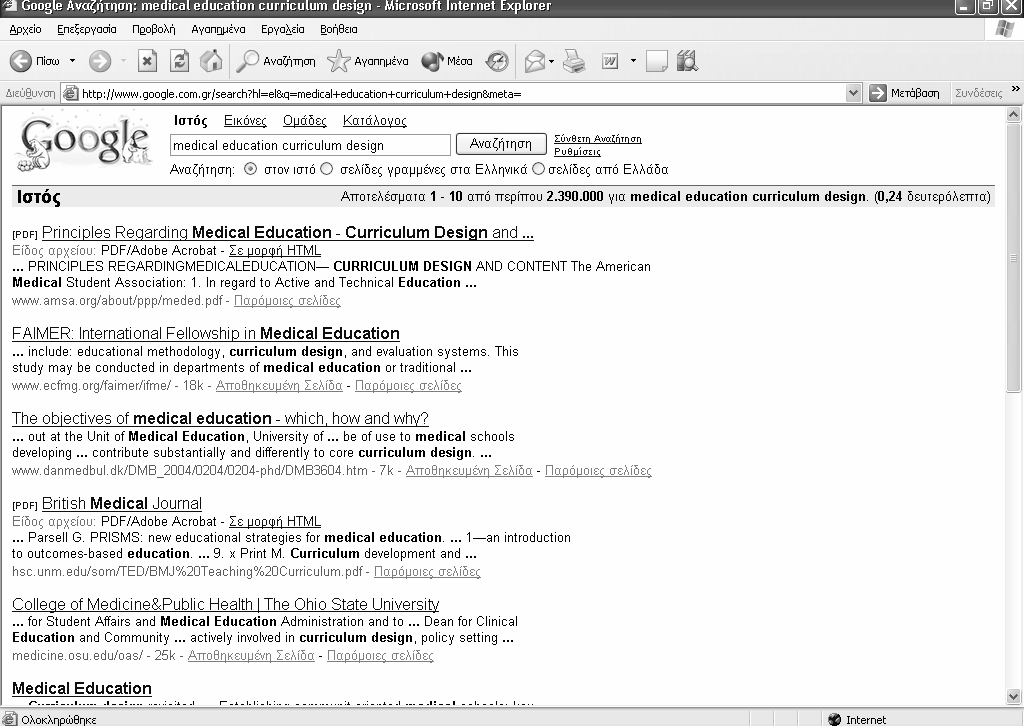Open the British Medical Journal result
This screenshot has height=726, width=1024.
point(121,504)
